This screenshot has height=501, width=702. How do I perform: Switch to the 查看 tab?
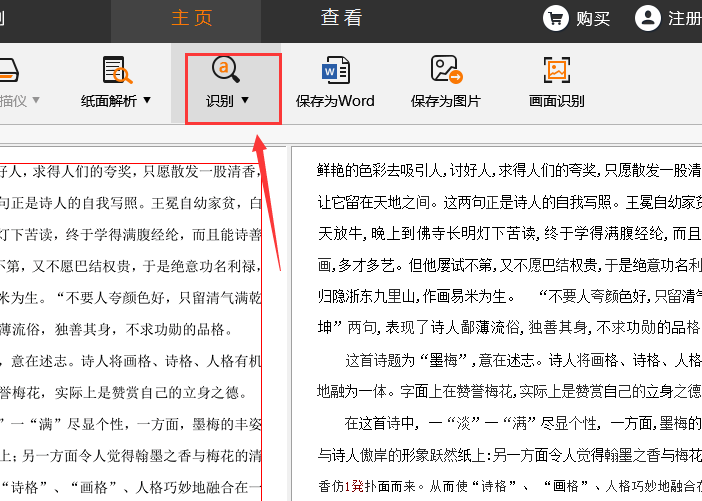point(341,18)
